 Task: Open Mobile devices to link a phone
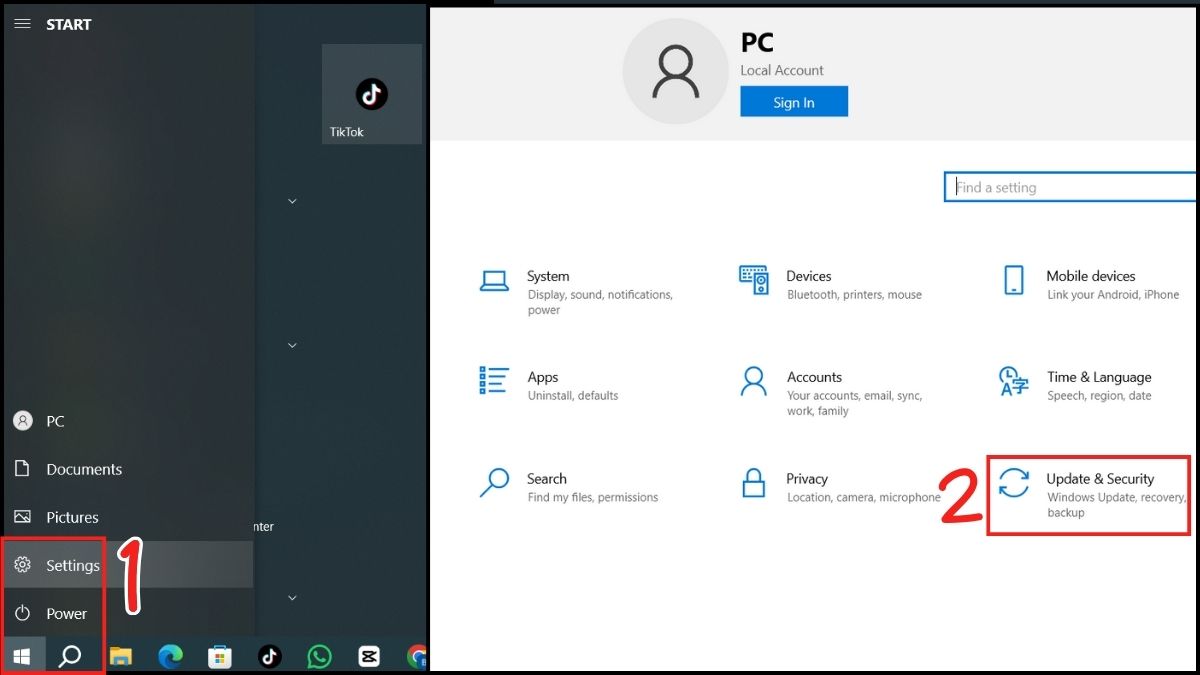point(1090,285)
